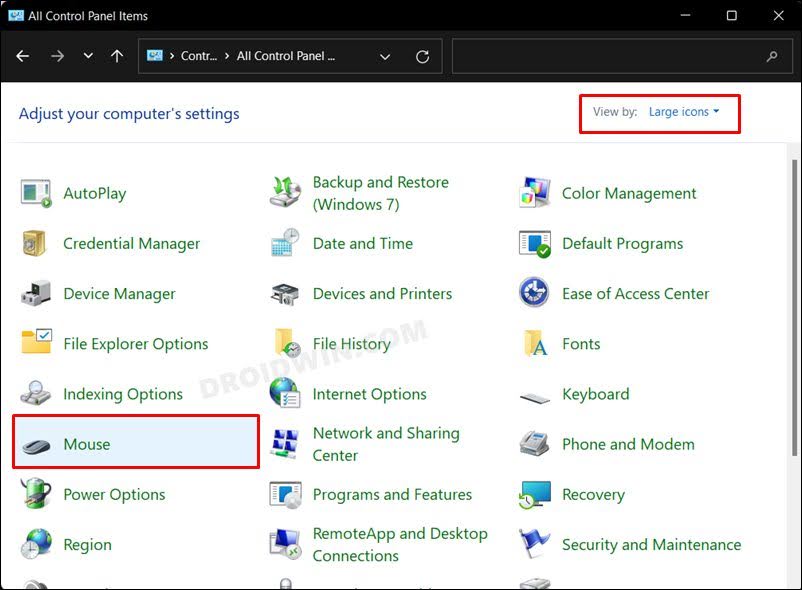Click the Region globe icon
The height and width of the screenshot is (590, 802).
coord(36,543)
